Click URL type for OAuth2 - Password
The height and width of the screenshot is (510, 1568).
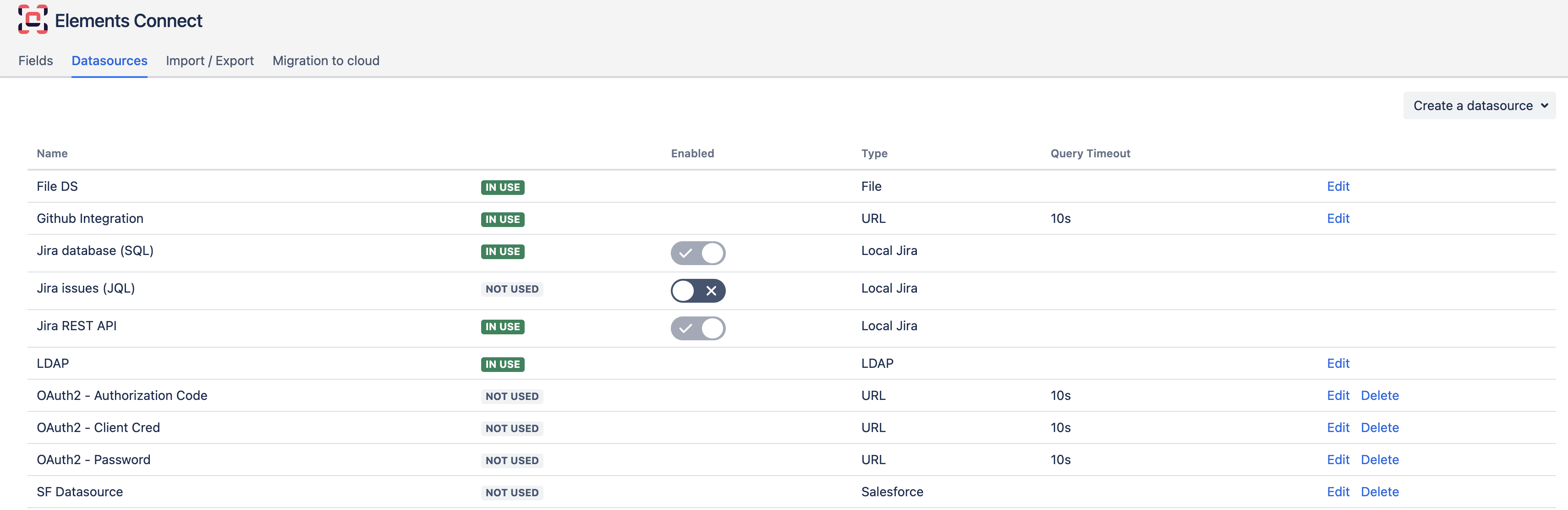pyautogui.click(x=873, y=460)
